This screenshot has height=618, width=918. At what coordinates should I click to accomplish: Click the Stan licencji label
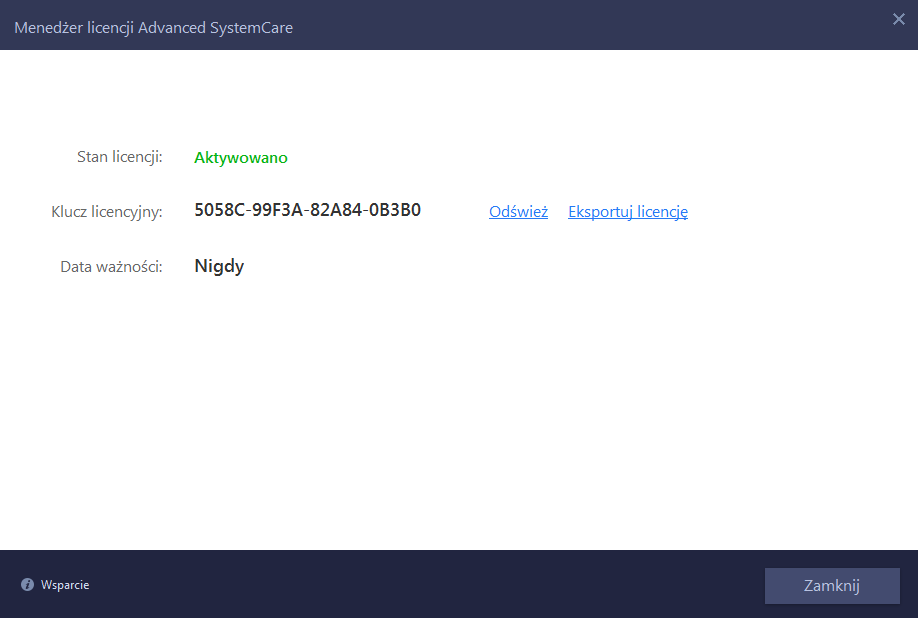119,157
